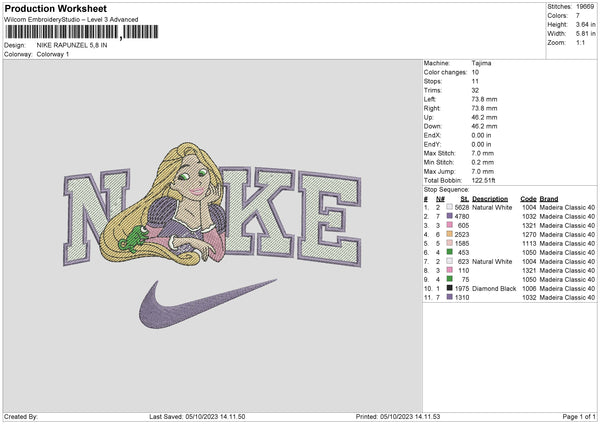Click the stop 3 pink swatch
The height and width of the screenshot is (424, 600).
click(449, 225)
